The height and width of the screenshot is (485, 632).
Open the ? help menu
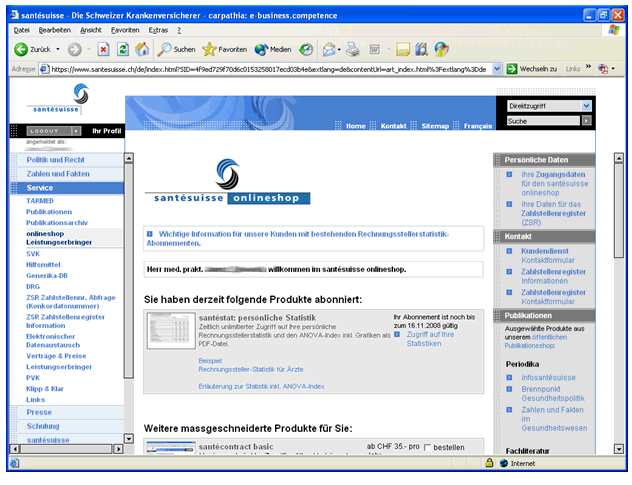click(179, 30)
